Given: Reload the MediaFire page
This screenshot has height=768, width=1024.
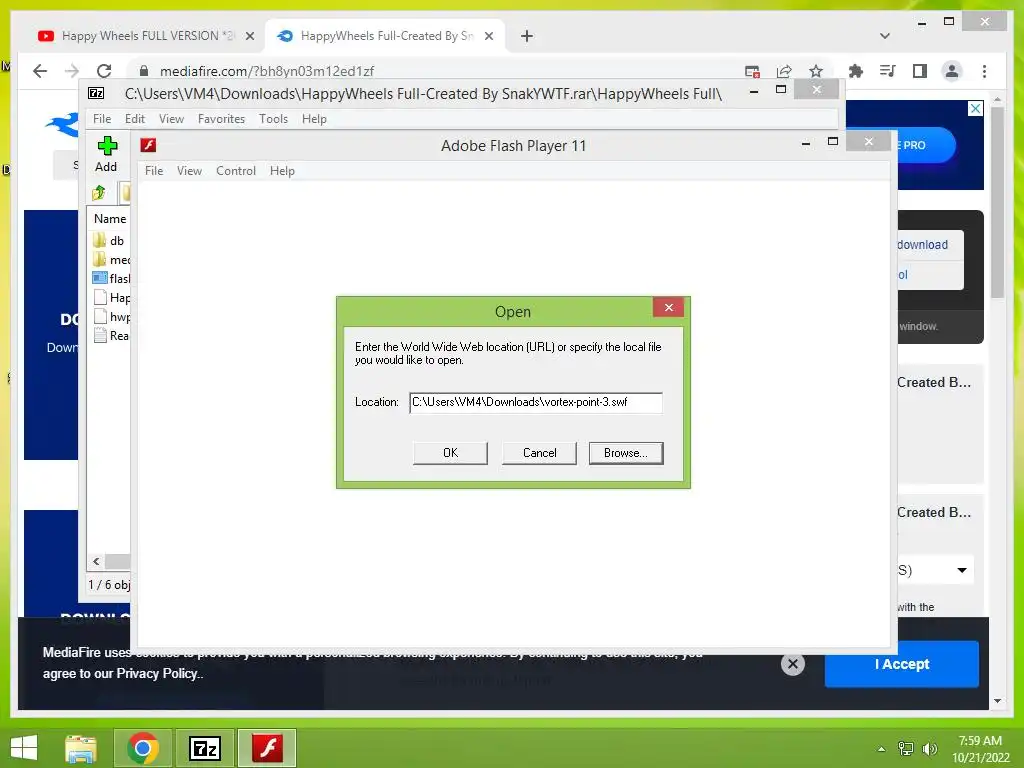Looking at the screenshot, I should tap(104, 71).
